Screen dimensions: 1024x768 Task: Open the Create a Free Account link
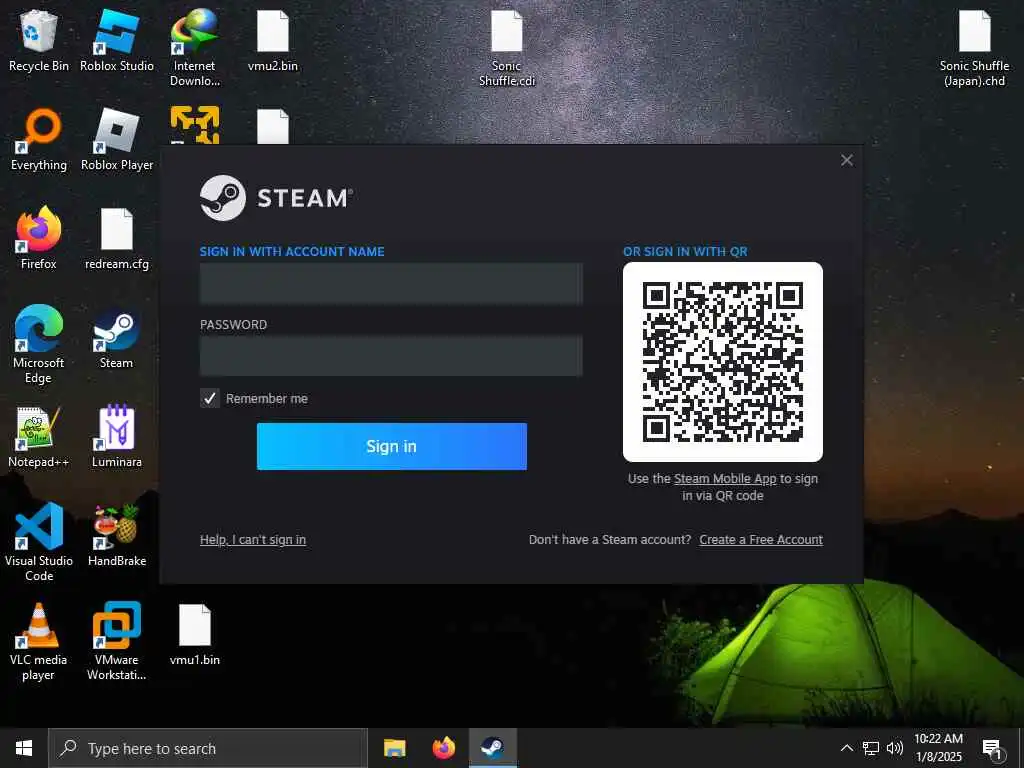(761, 540)
